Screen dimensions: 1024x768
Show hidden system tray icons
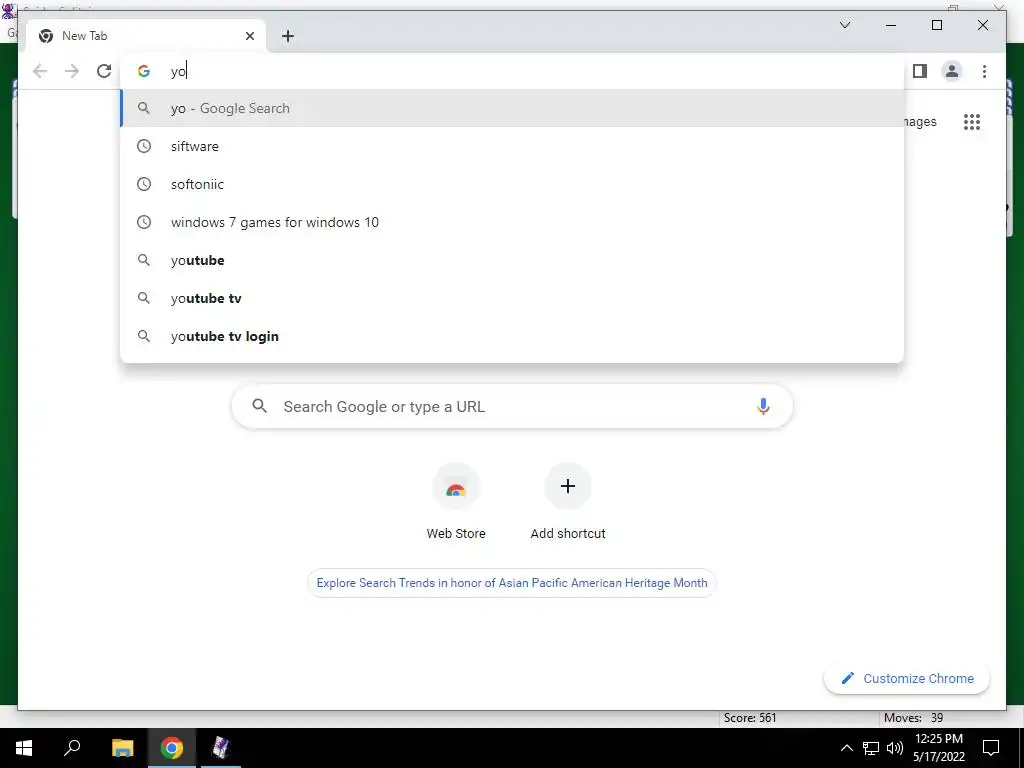click(846, 748)
